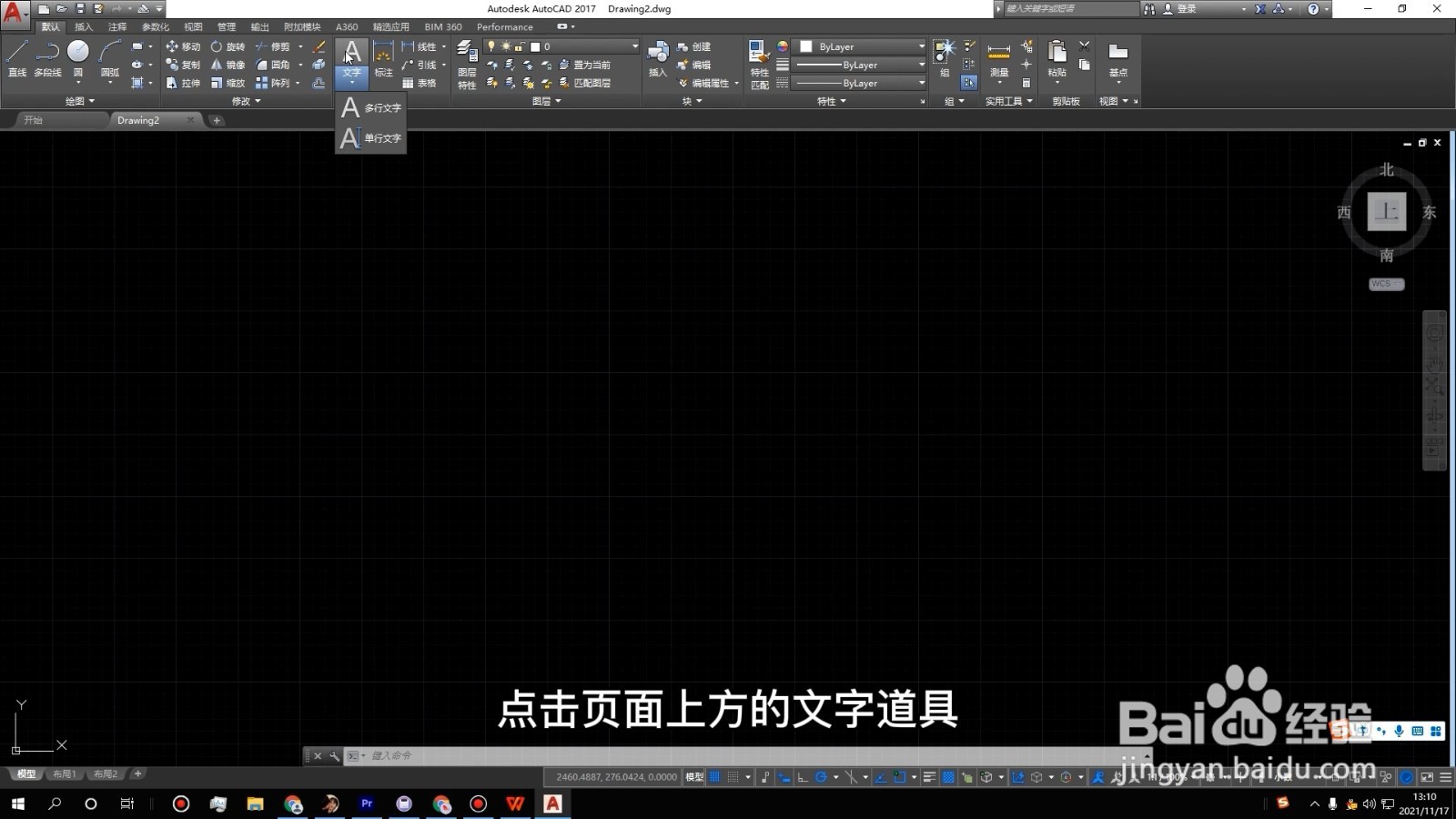Toggle lineweight display in status bar

[x=929, y=777]
